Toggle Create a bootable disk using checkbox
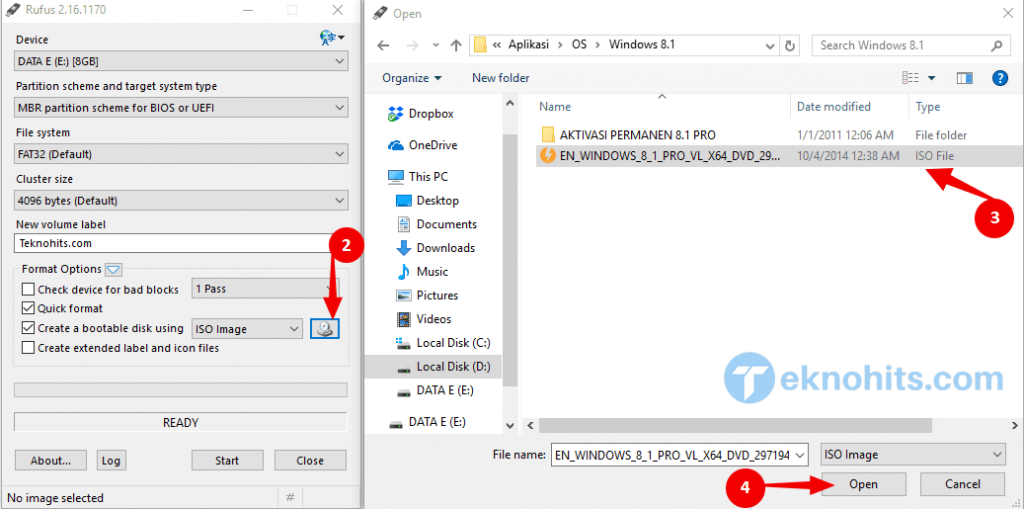 [x=28, y=328]
